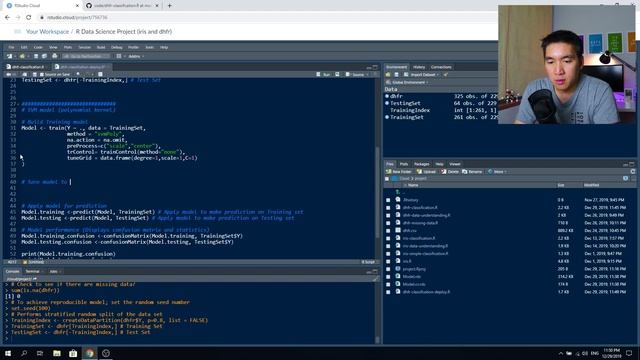Toggle the select-all files checkbox
The image size is (640, 360).
[387, 179]
